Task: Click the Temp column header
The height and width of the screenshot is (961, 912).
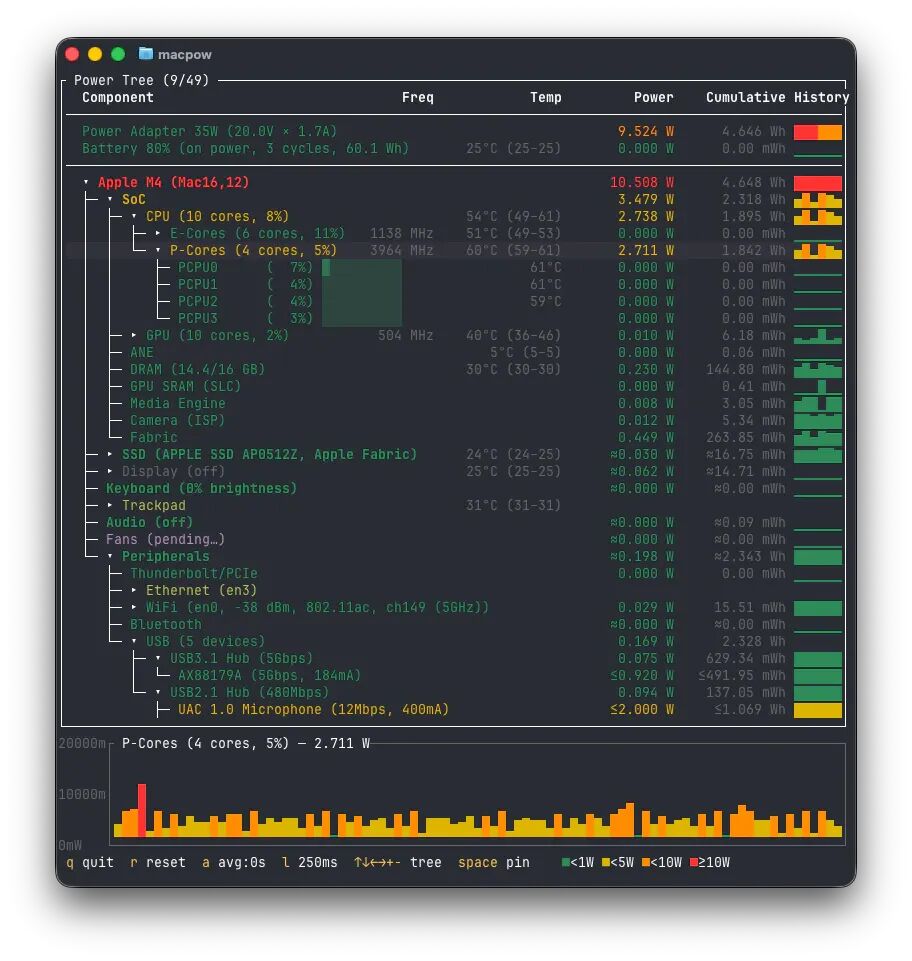Action: point(545,97)
